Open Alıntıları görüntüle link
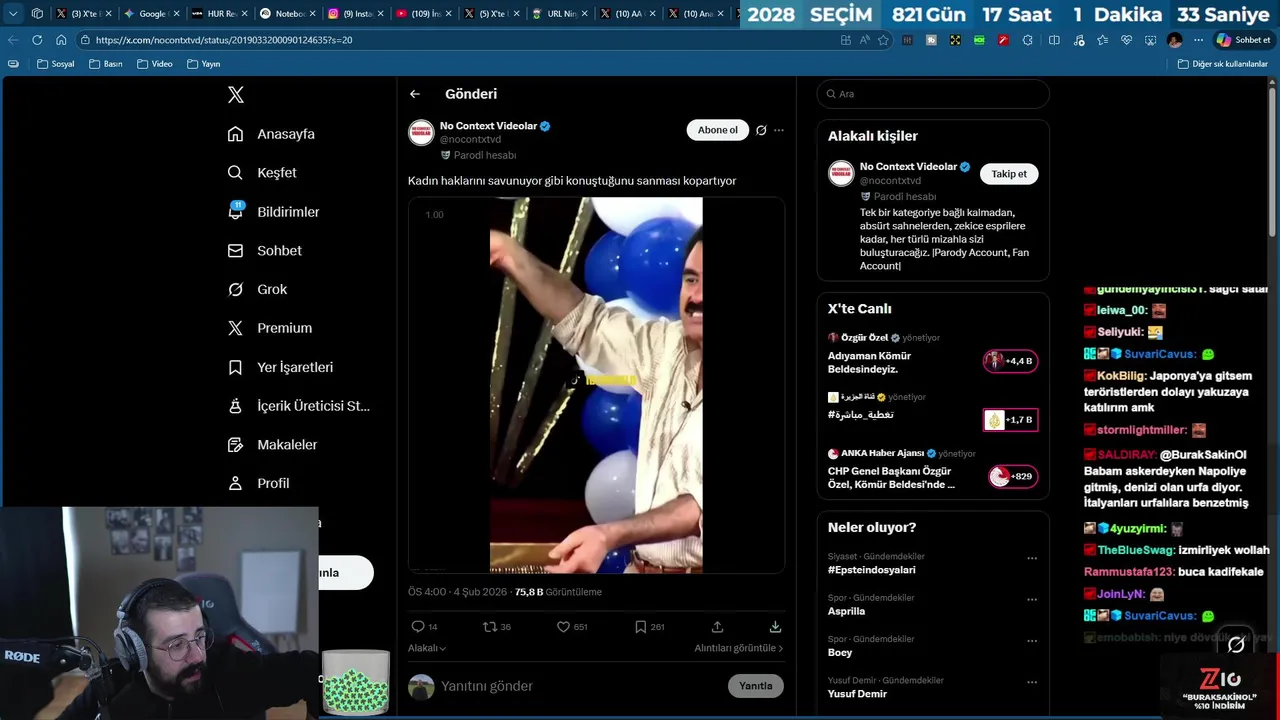Screen dimensions: 1280x720 point(739,648)
